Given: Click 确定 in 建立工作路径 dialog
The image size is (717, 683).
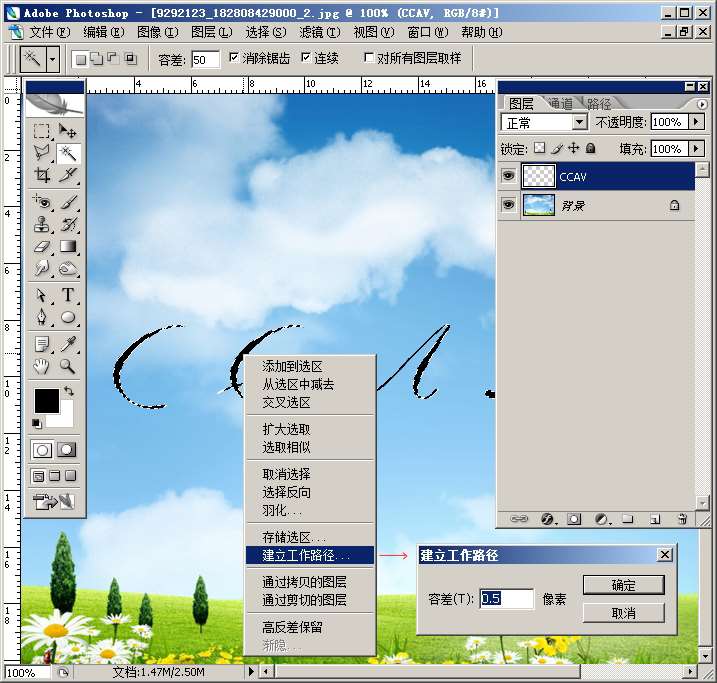Looking at the screenshot, I should point(624,585).
